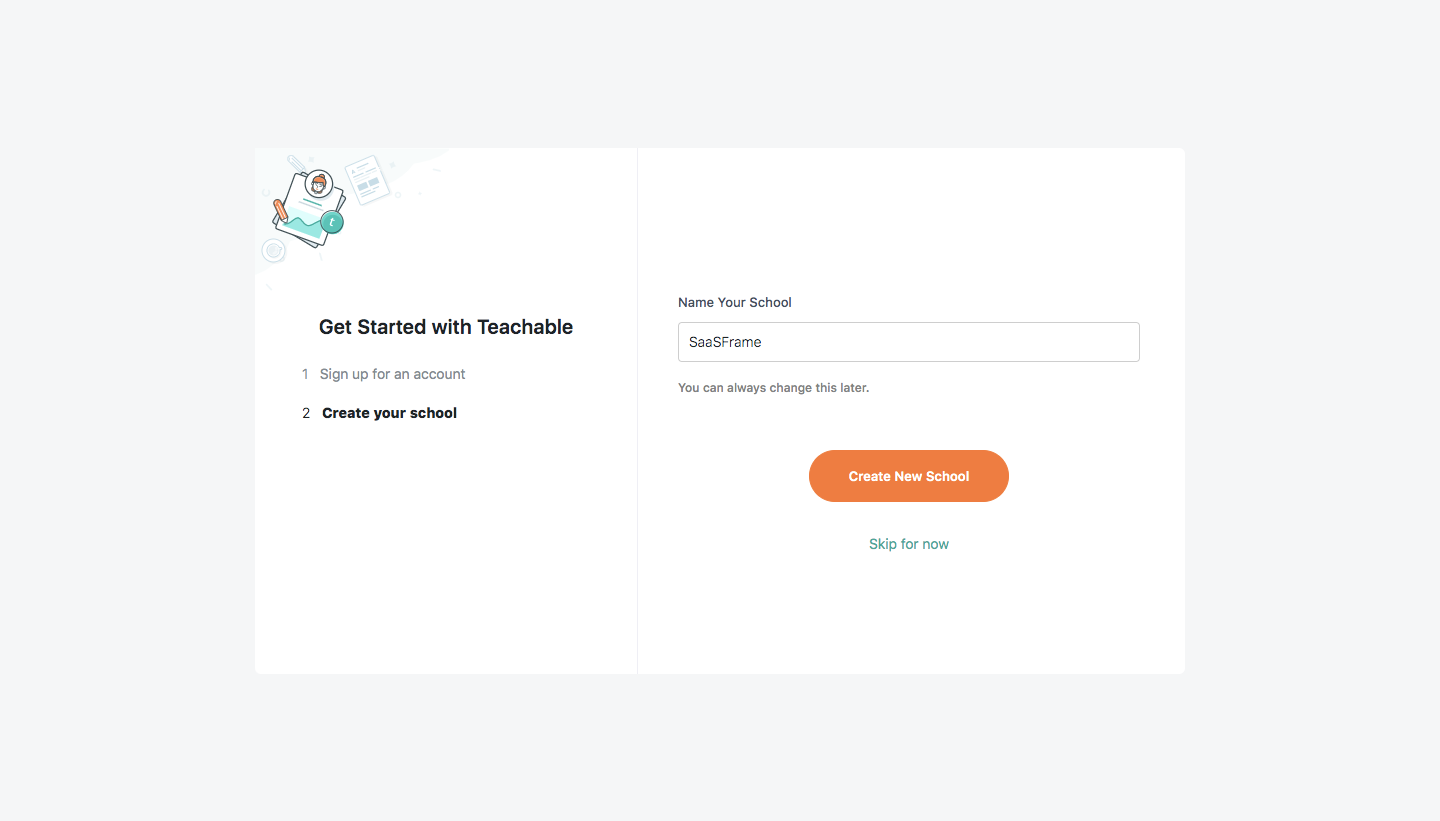Click the You can always change this later text

(773, 387)
